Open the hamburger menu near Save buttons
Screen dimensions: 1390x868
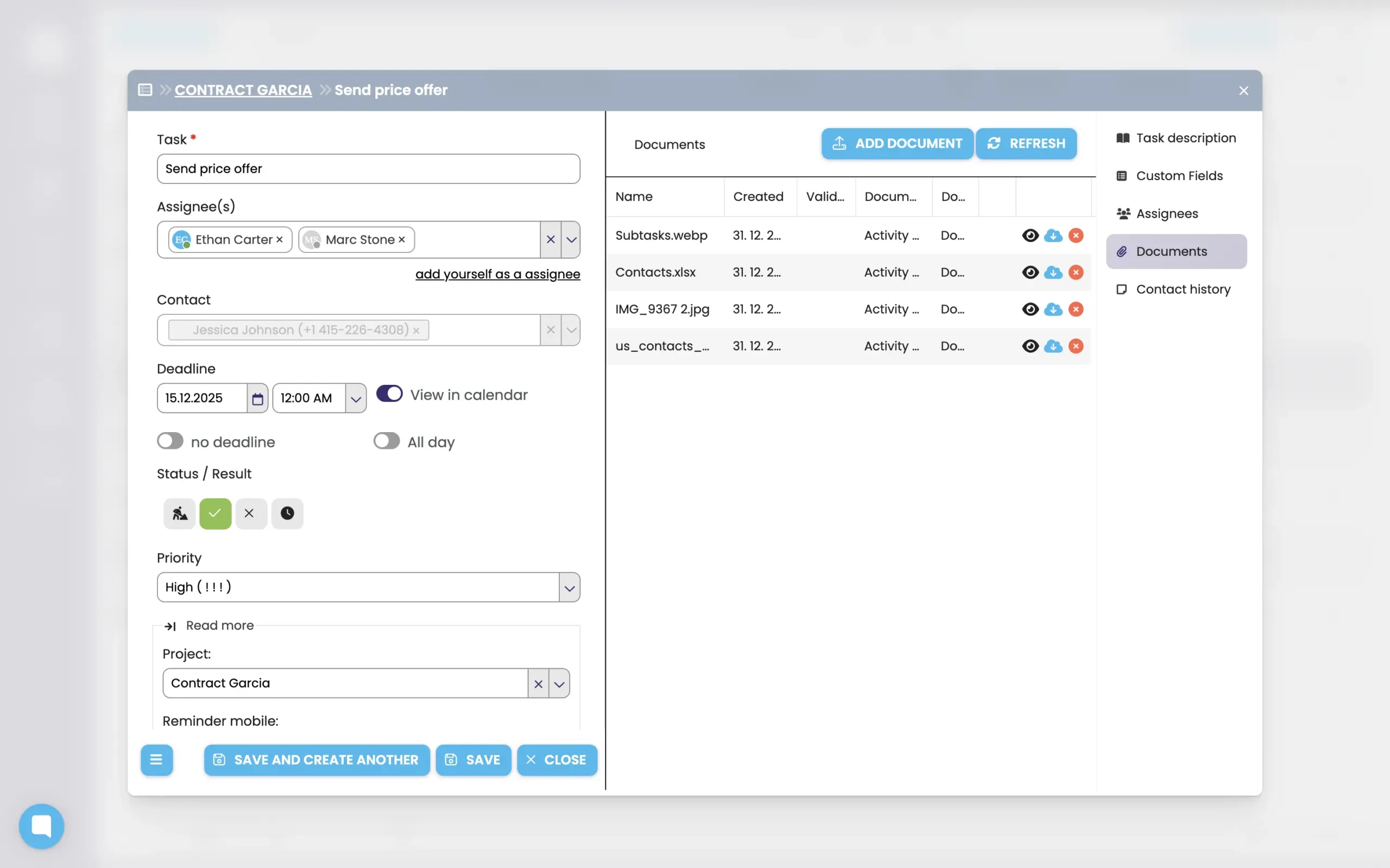156,760
